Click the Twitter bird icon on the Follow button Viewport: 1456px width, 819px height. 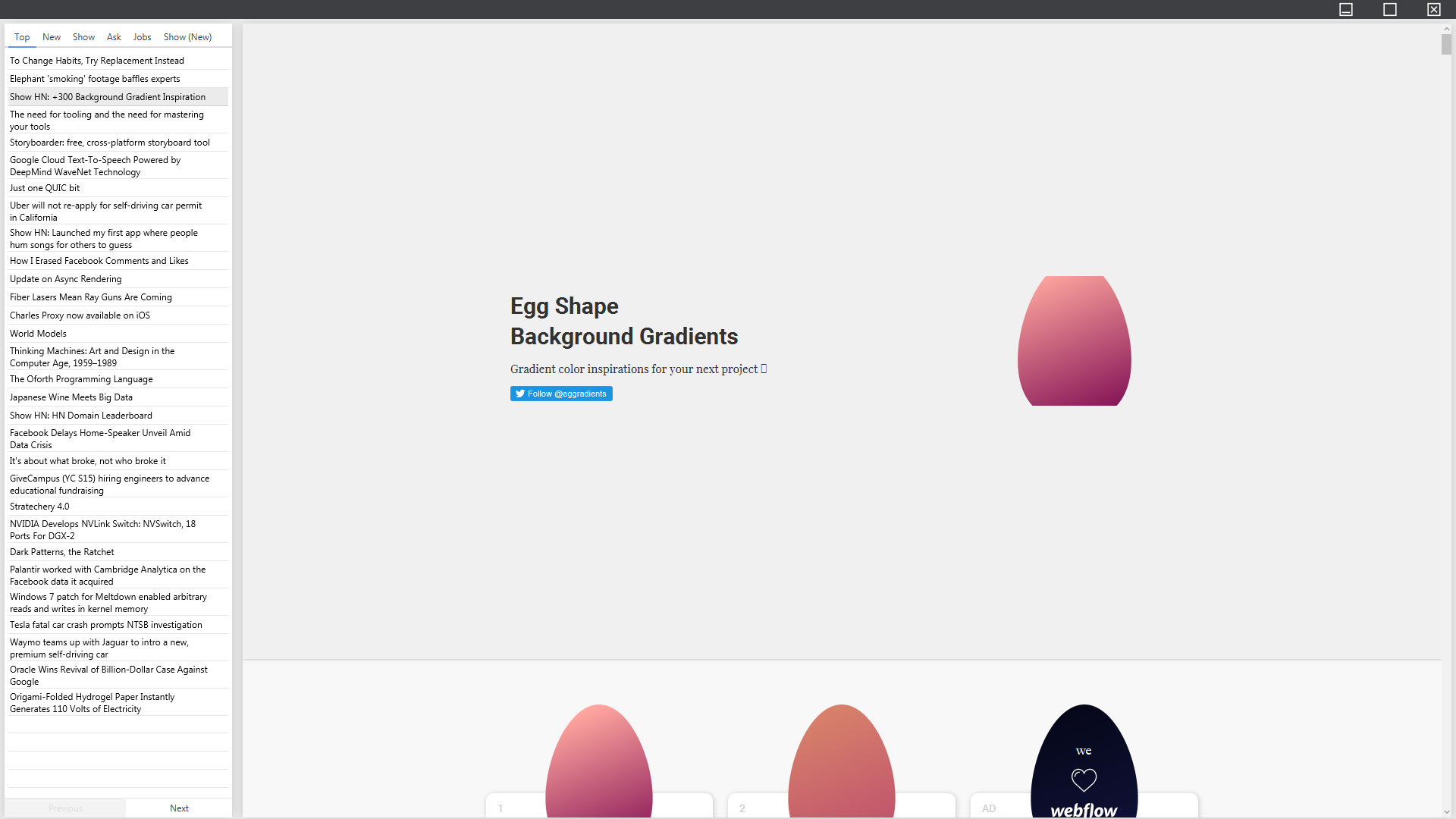519,394
